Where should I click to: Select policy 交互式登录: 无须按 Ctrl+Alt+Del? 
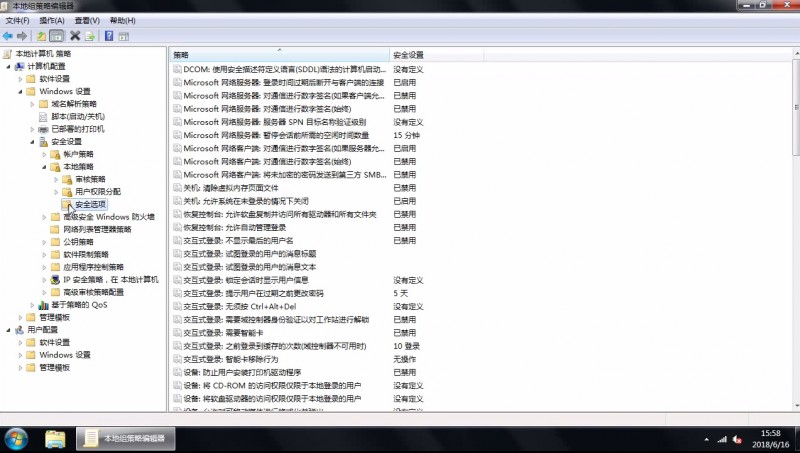[x=240, y=307]
